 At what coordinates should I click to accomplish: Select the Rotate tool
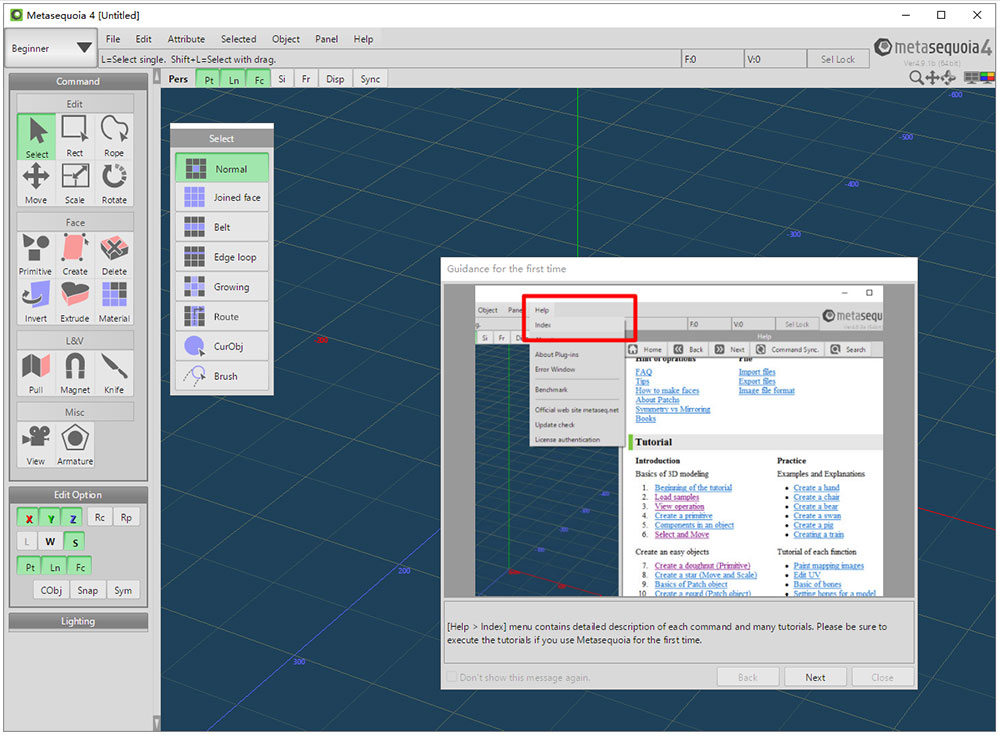tap(114, 183)
